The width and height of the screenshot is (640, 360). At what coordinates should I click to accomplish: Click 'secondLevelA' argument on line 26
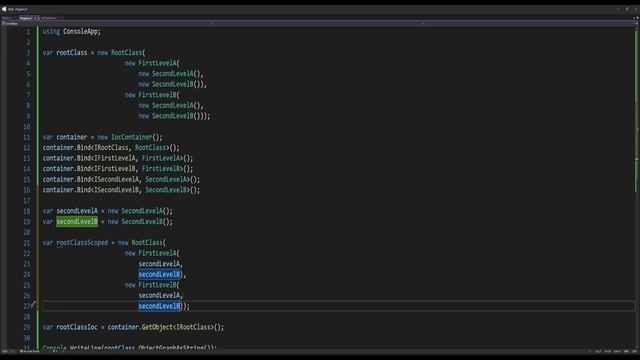coord(159,296)
